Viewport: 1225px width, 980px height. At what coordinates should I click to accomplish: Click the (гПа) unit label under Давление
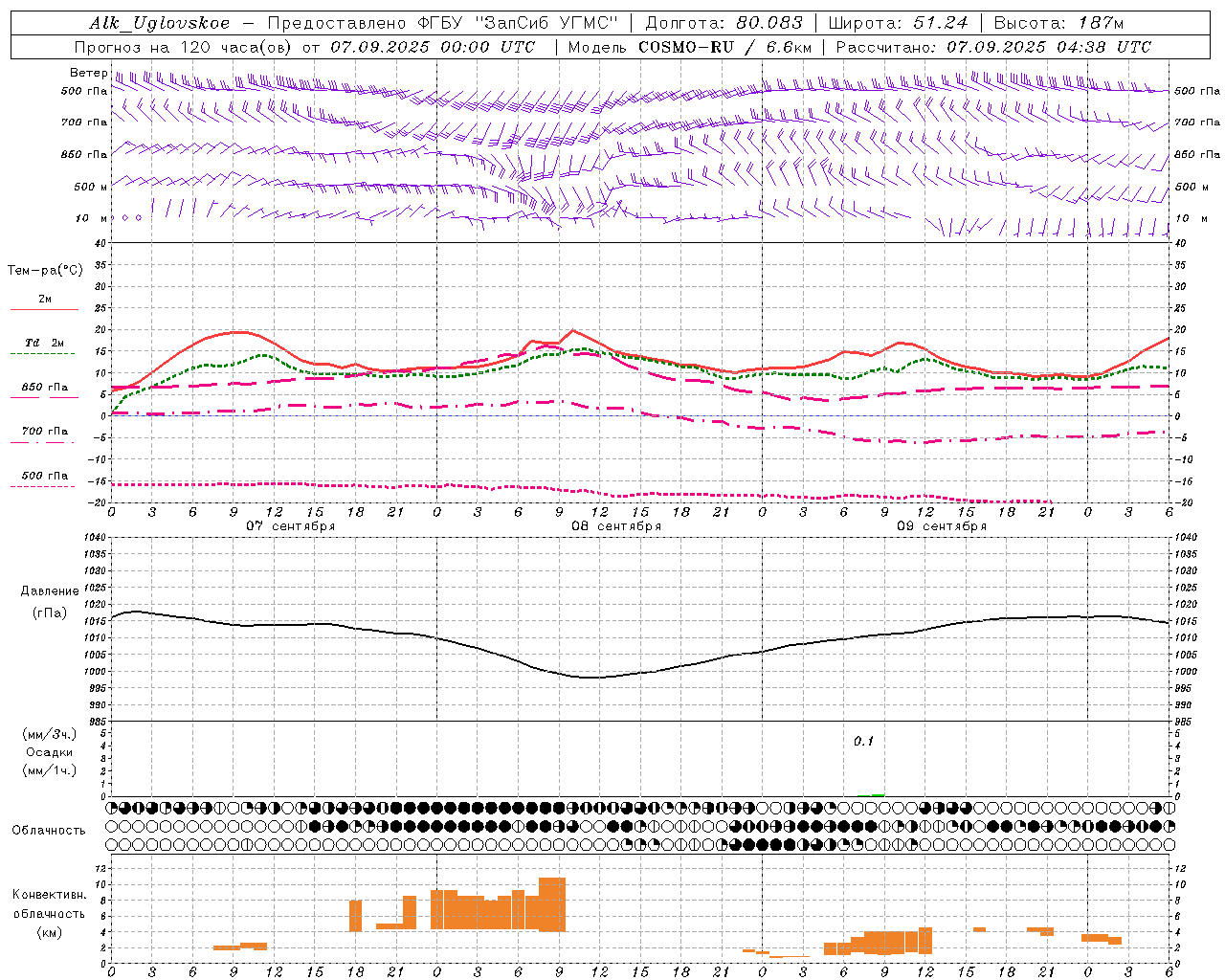pyautogui.click(x=50, y=613)
